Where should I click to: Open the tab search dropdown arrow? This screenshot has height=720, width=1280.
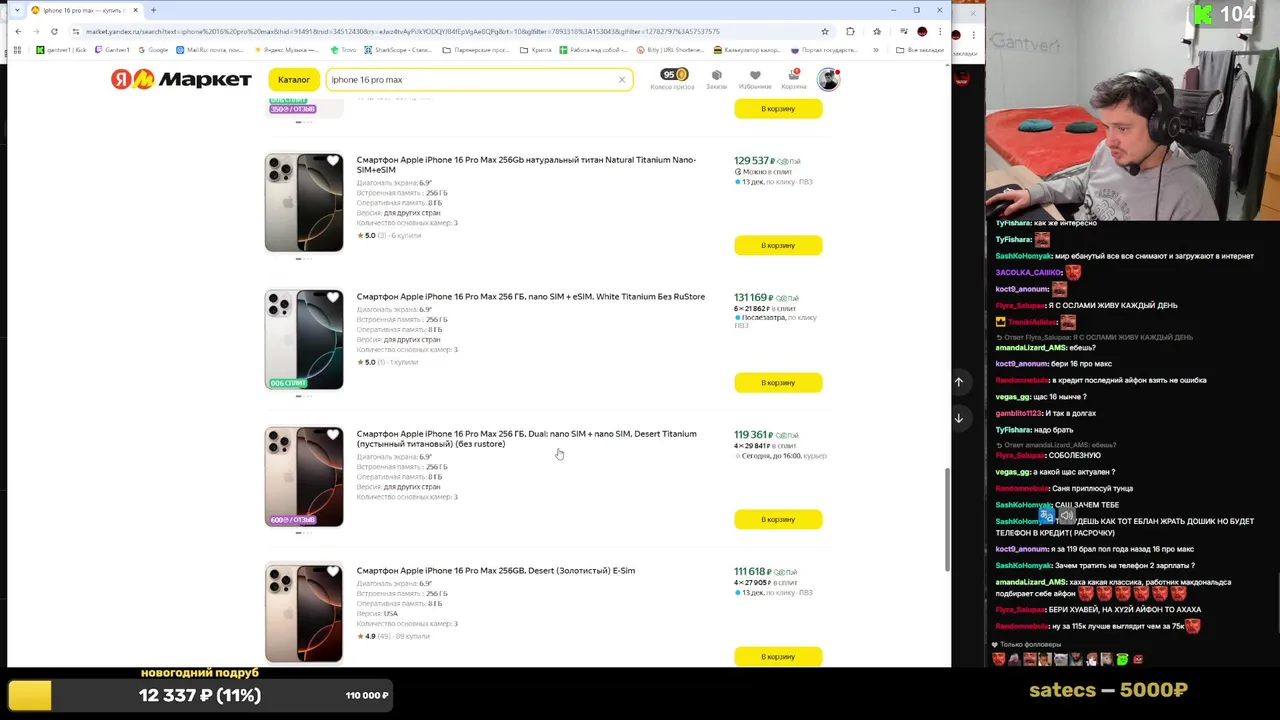pyautogui.click(x=16, y=10)
